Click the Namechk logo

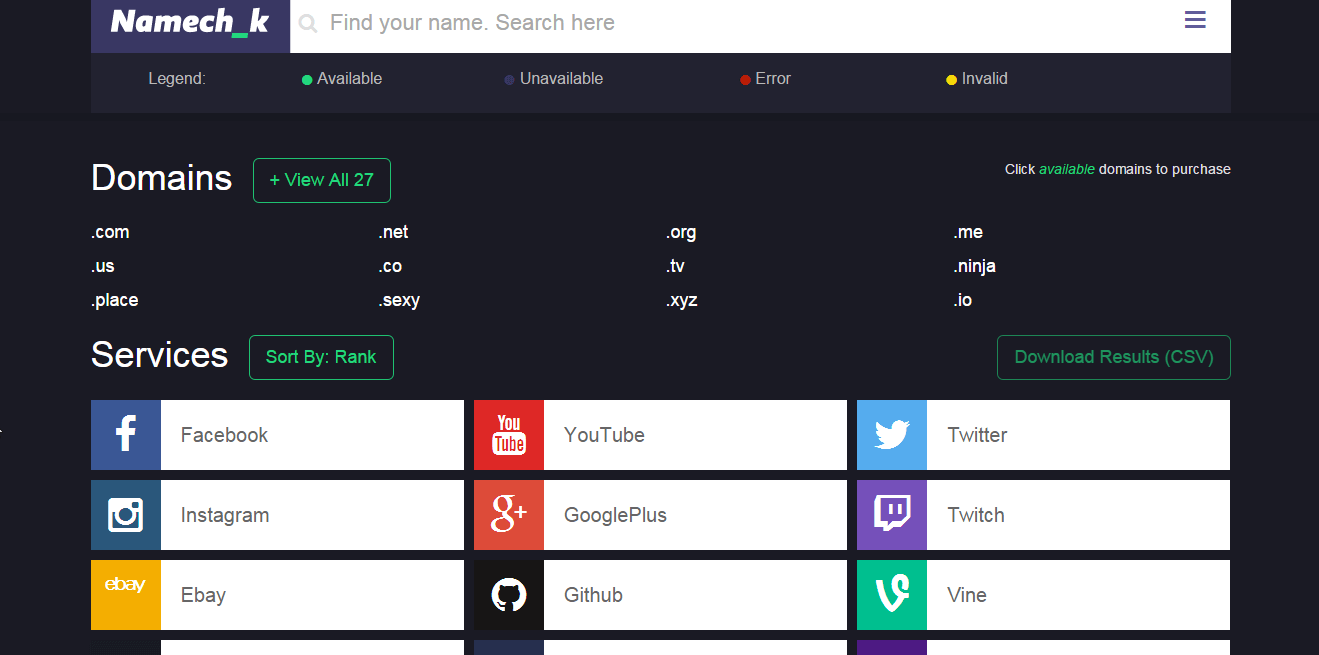[190, 22]
